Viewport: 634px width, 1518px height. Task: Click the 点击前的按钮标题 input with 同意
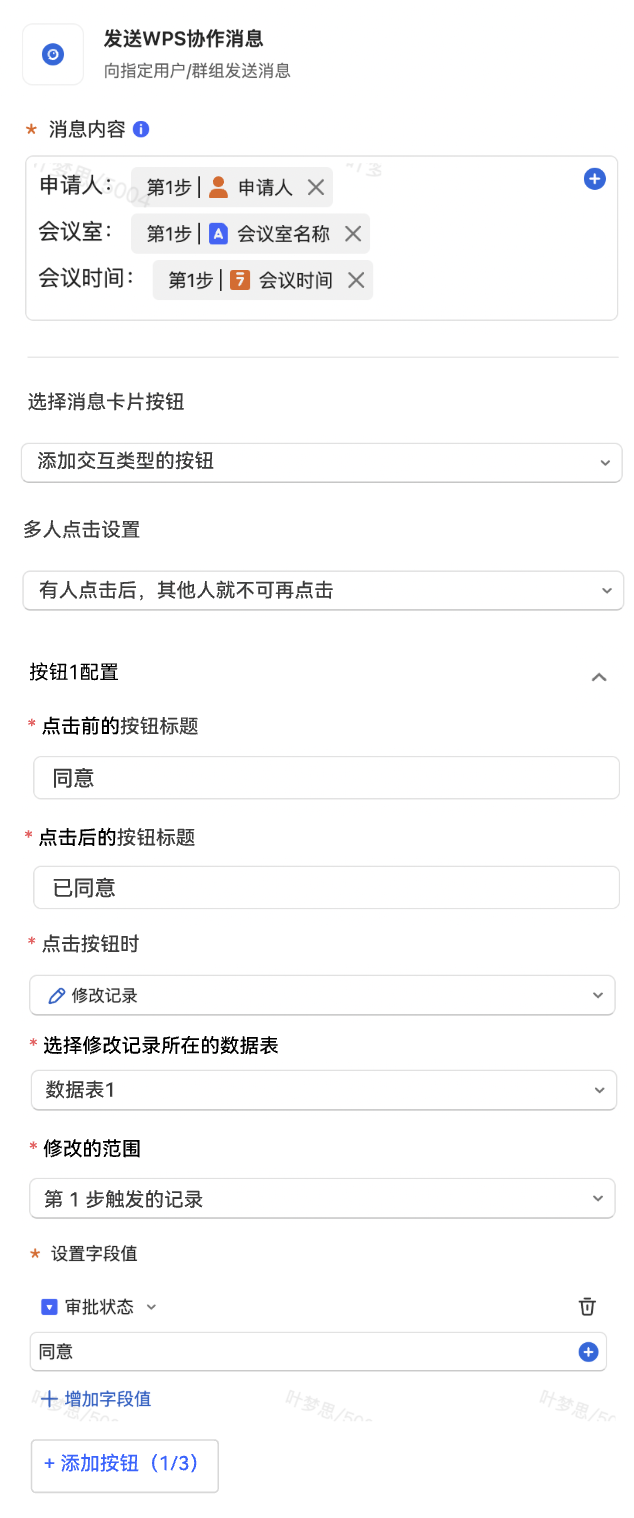[x=326, y=778]
